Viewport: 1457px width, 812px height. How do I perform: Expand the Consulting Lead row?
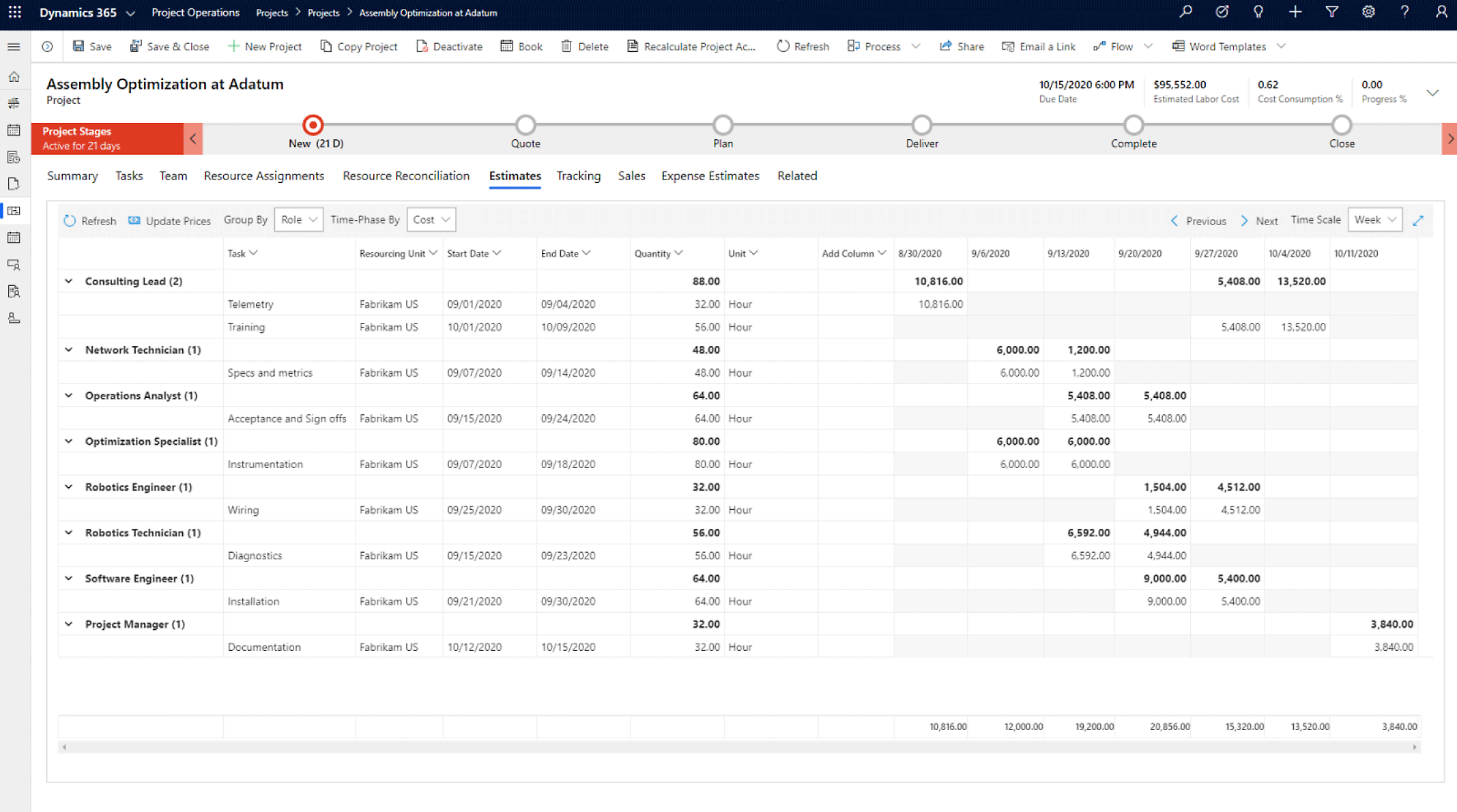click(x=67, y=281)
